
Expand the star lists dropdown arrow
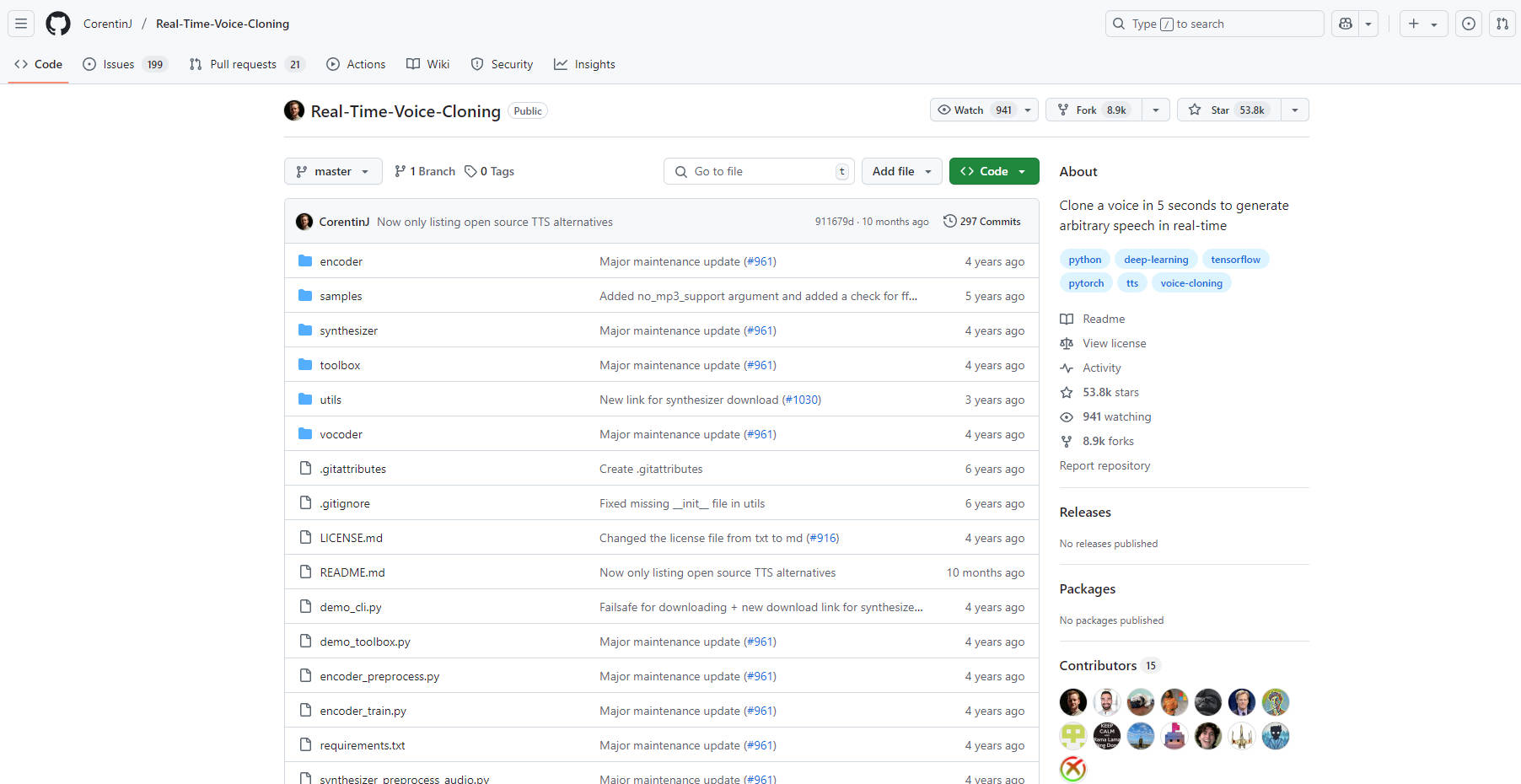(x=1294, y=110)
